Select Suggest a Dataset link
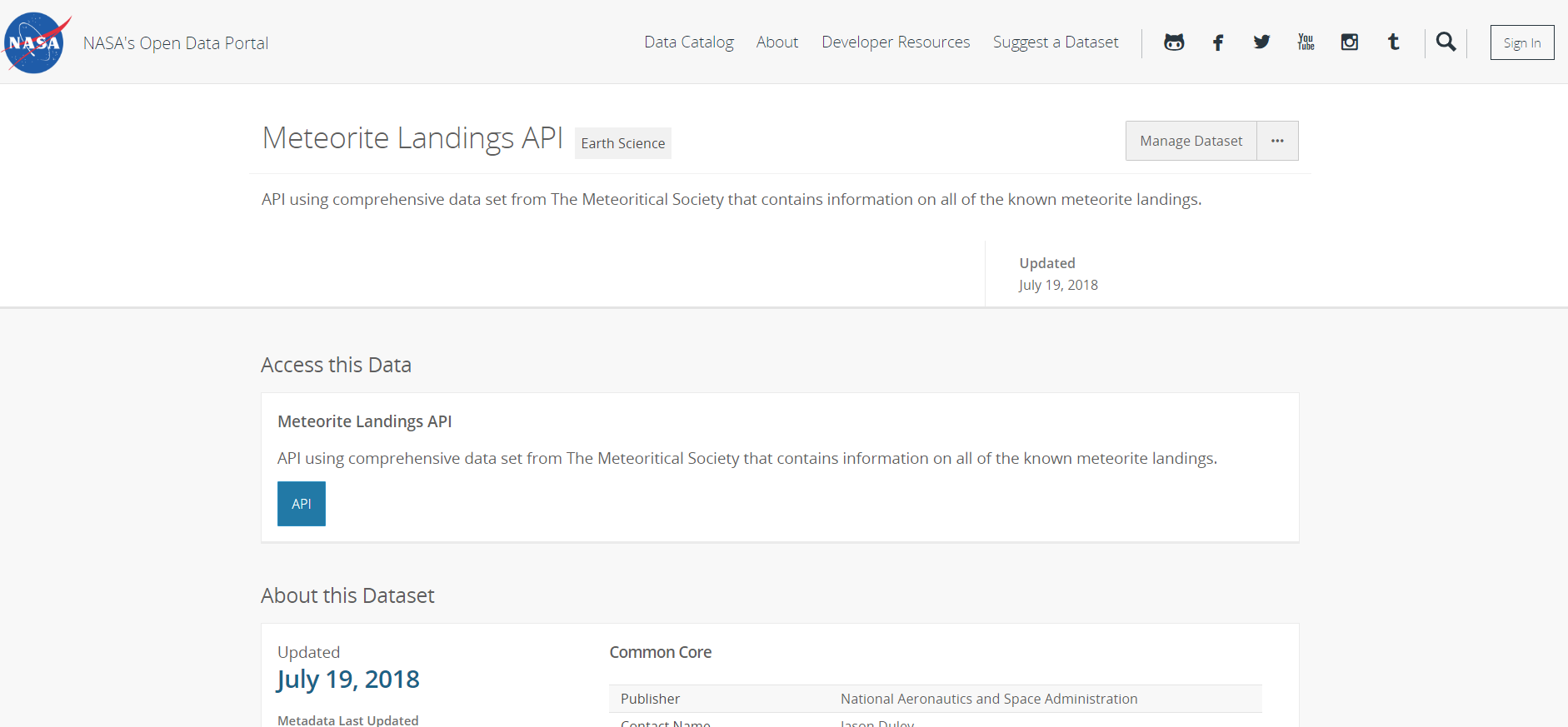Screen dimensions: 1568x727 (x=1056, y=42)
